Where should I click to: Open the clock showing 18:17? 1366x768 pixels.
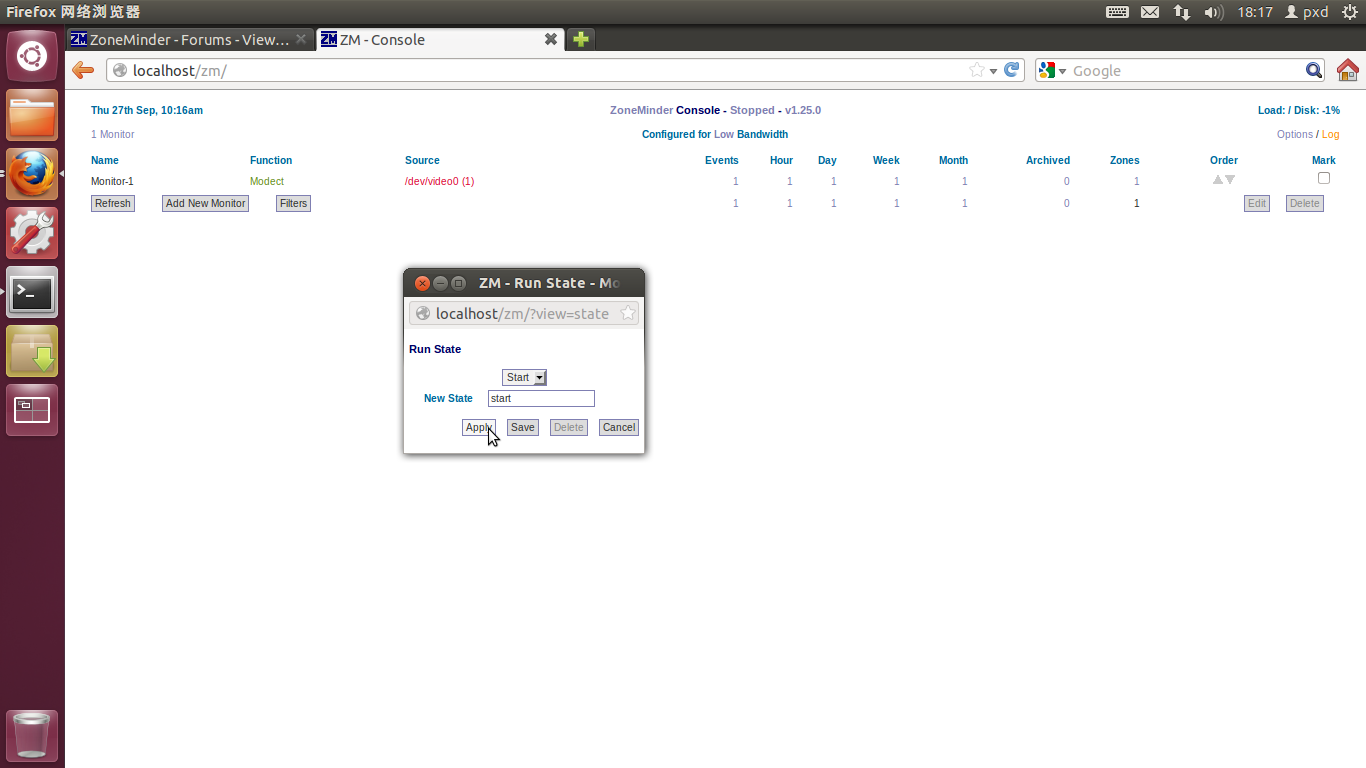[x=1254, y=12]
